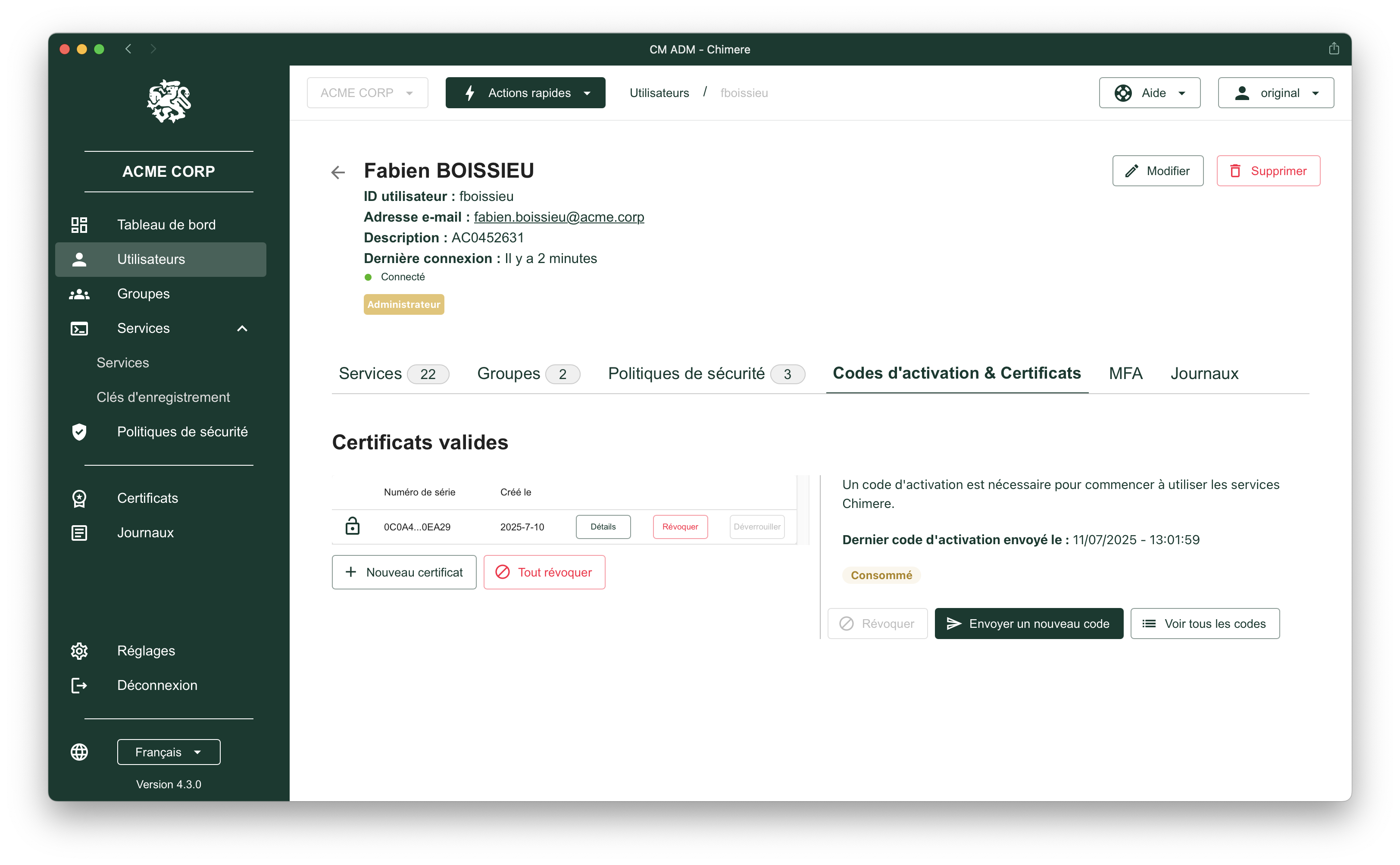Click the pencil icon on Modifier
This screenshot has width=1400, height=865.
tap(1131, 170)
